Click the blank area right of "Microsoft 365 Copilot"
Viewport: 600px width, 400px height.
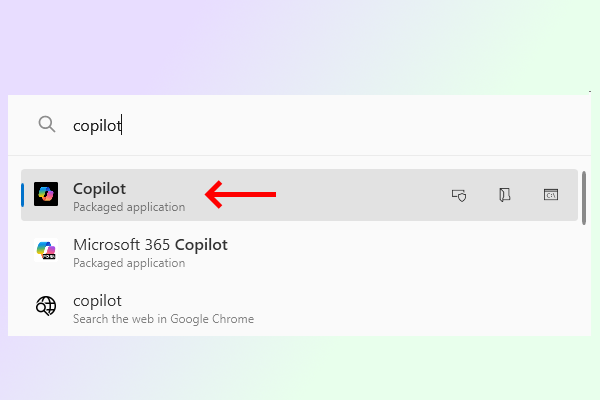click(400, 251)
